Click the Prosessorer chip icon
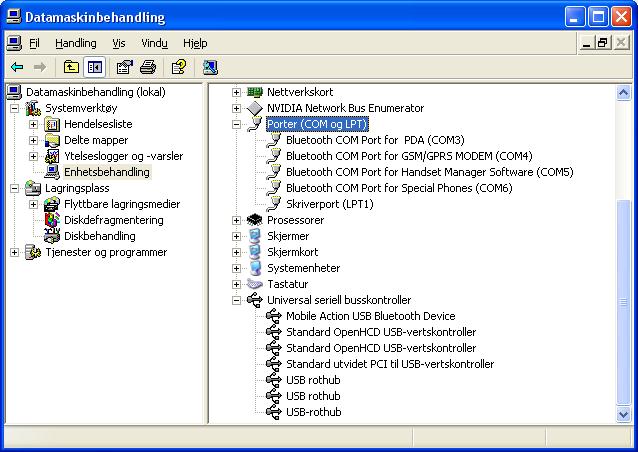The height and width of the screenshot is (452, 638). (255, 220)
